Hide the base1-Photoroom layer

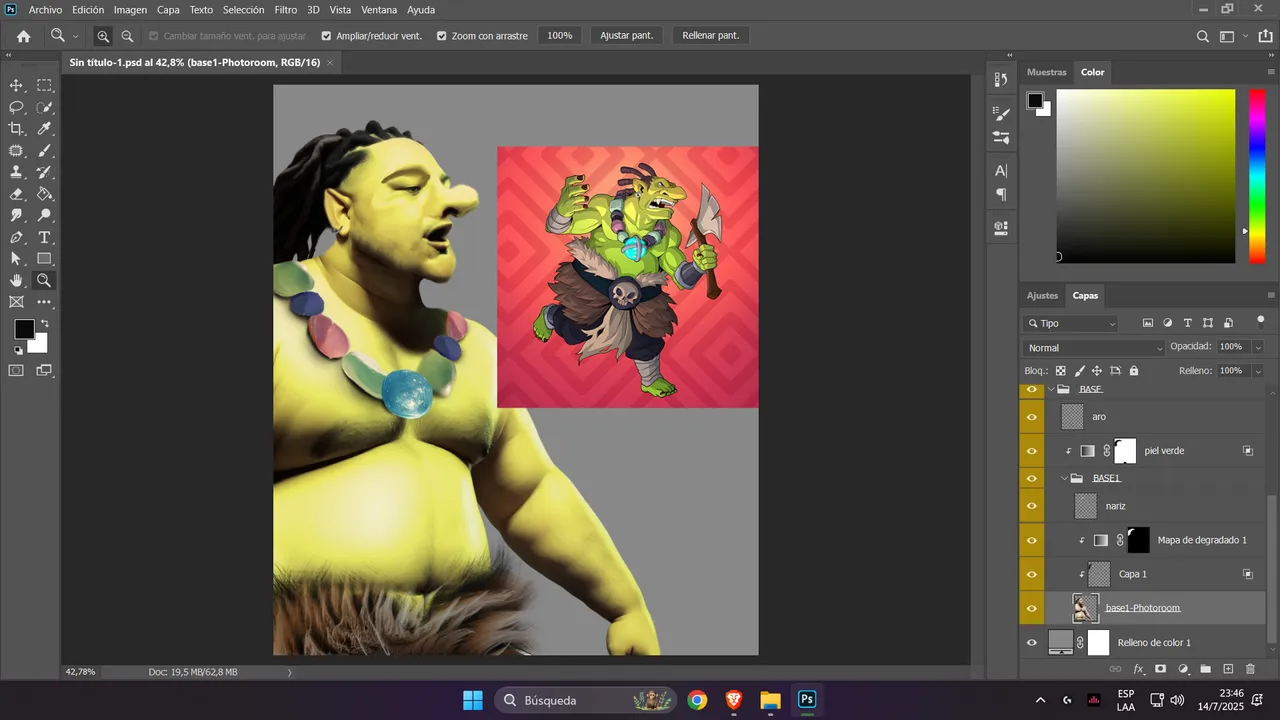[1032, 608]
